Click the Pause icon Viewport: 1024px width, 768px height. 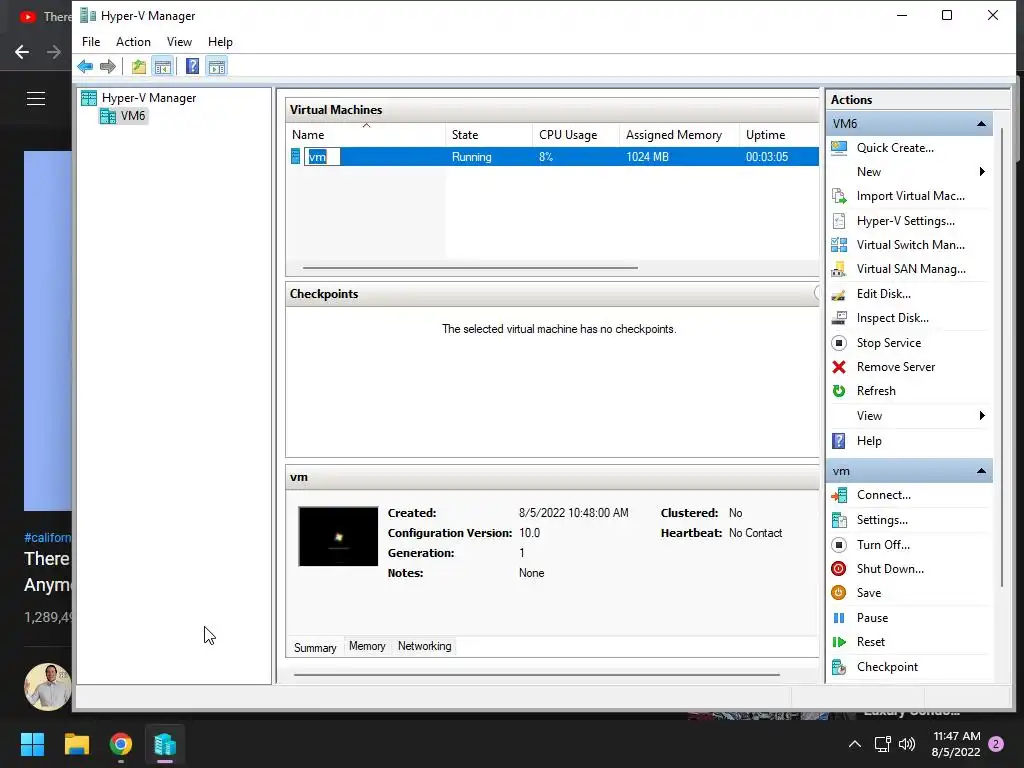tap(839, 618)
